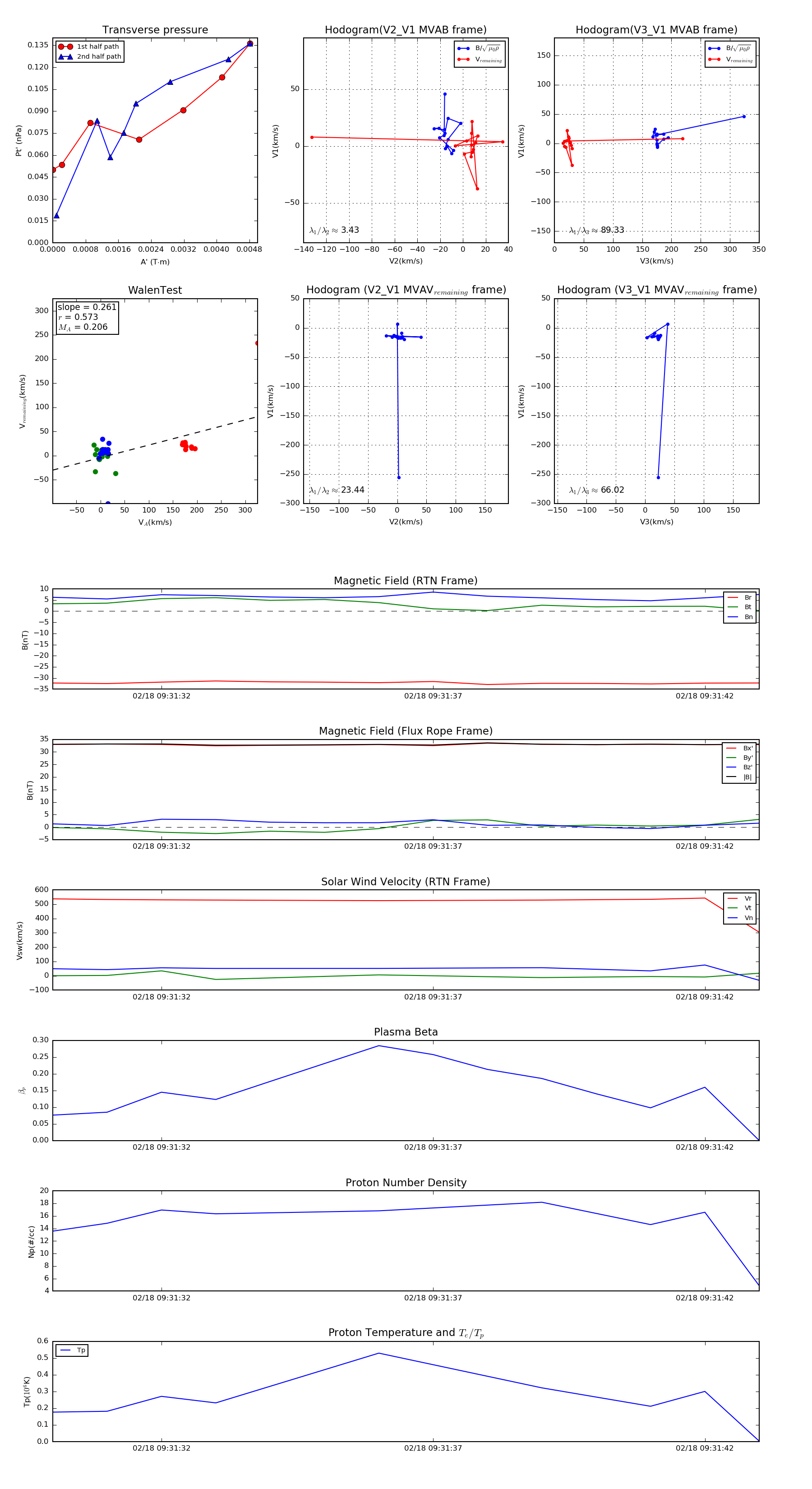Image resolution: width=812 pixels, height=1489 pixels.
Task: Click 'Magnetic Field (Flux Rope Frame)' title
Action: (x=406, y=731)
